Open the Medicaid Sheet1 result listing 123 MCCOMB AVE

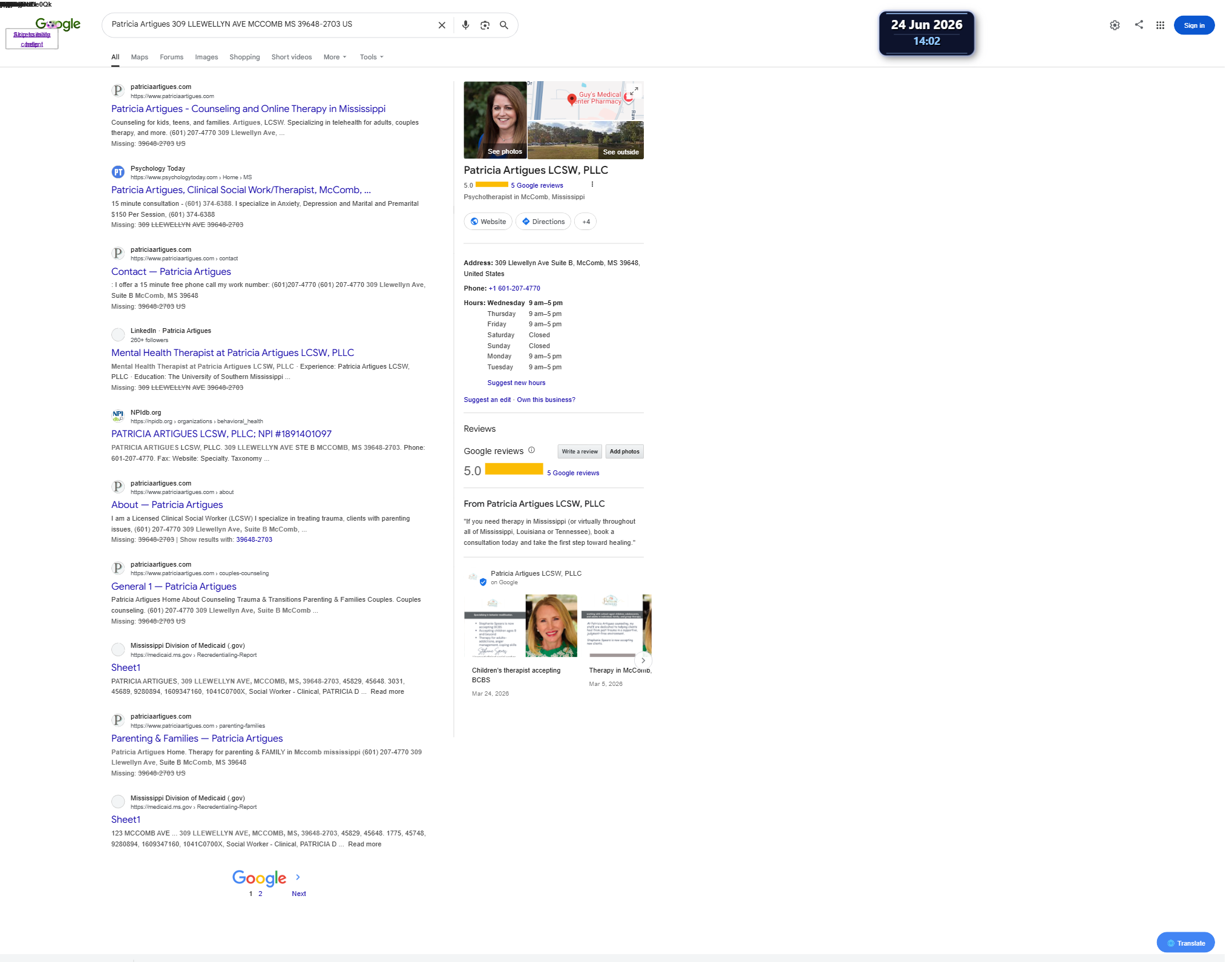click(126, 820)
